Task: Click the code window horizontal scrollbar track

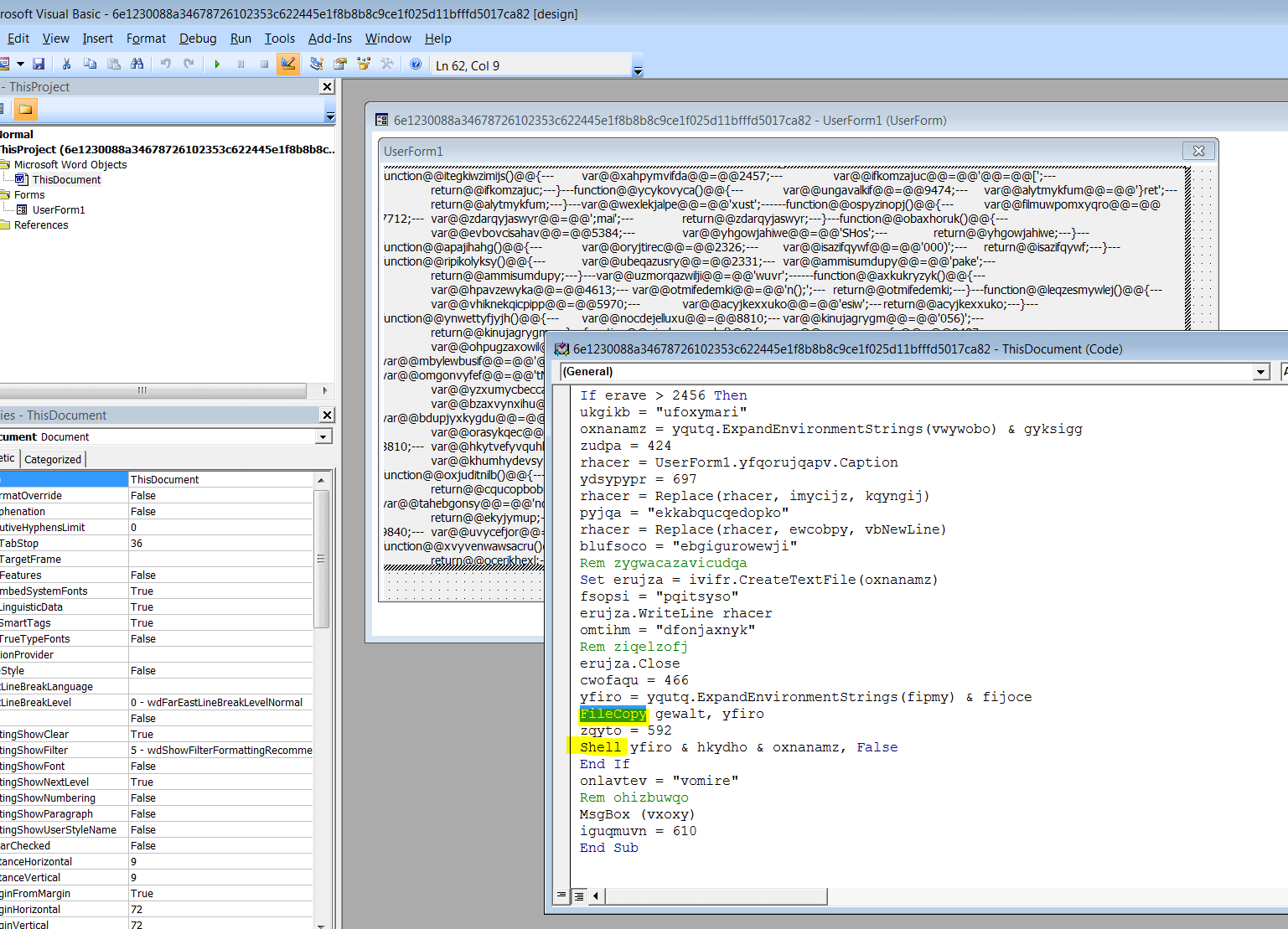Action: (x=1056, y=895)
